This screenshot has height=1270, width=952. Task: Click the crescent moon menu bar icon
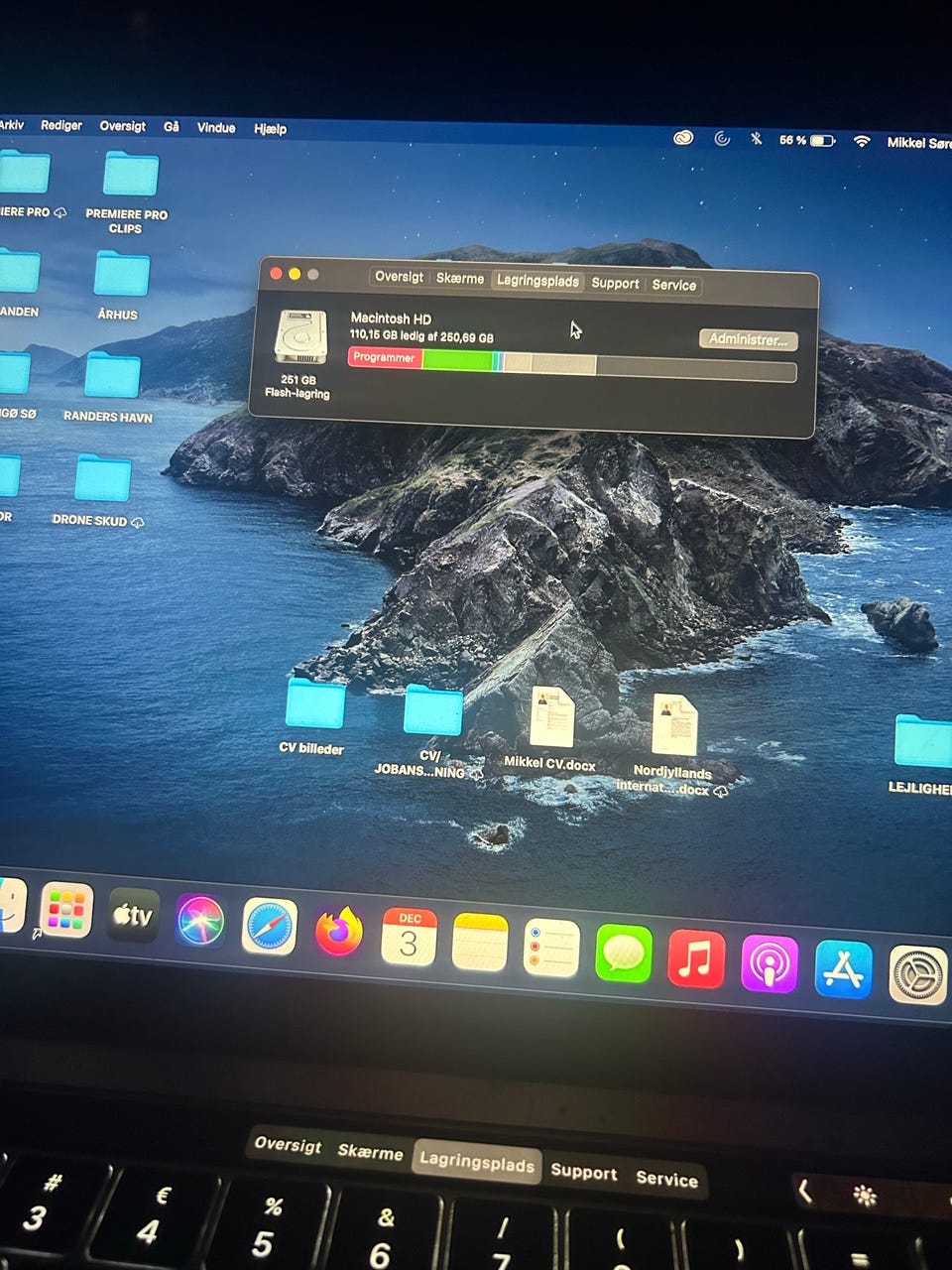(722, 139)
